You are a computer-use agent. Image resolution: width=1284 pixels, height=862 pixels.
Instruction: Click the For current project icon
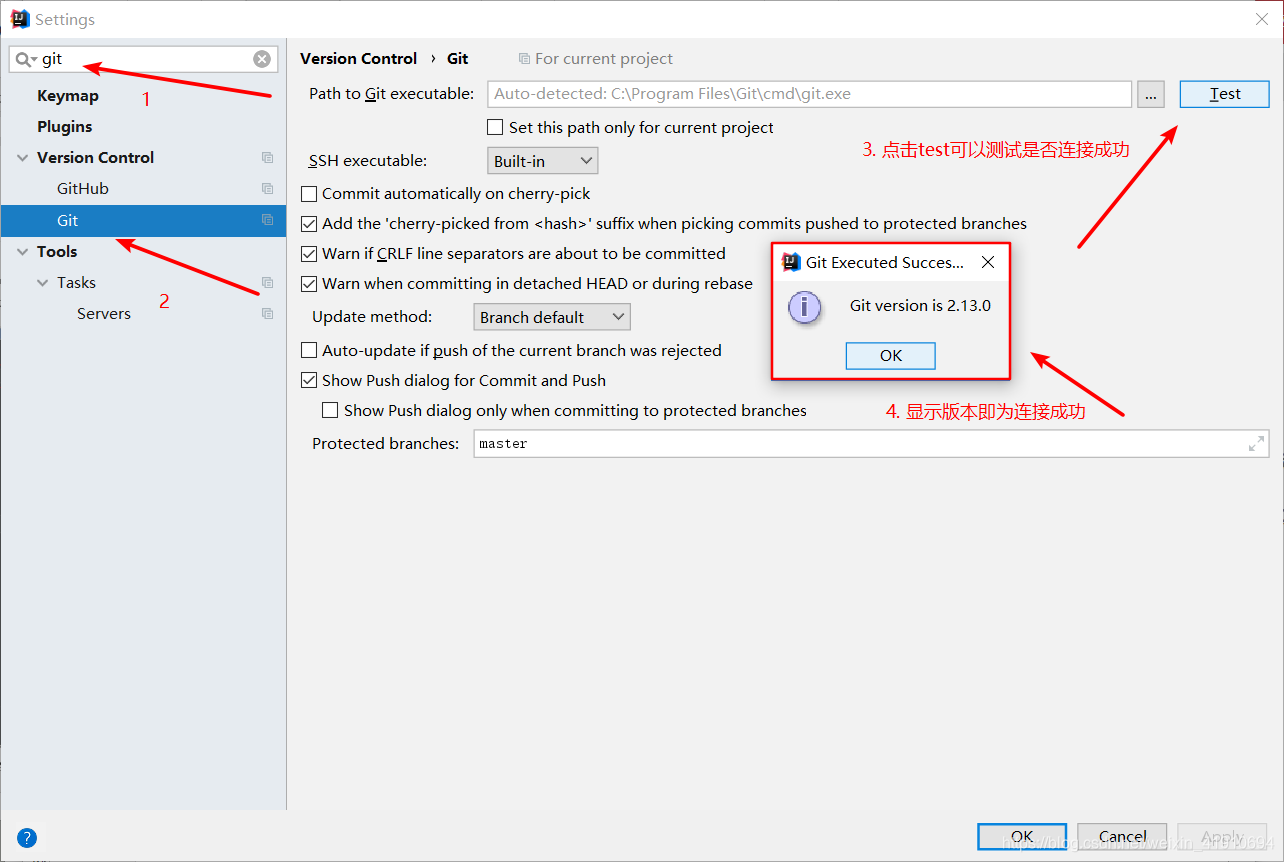point(524,59)
